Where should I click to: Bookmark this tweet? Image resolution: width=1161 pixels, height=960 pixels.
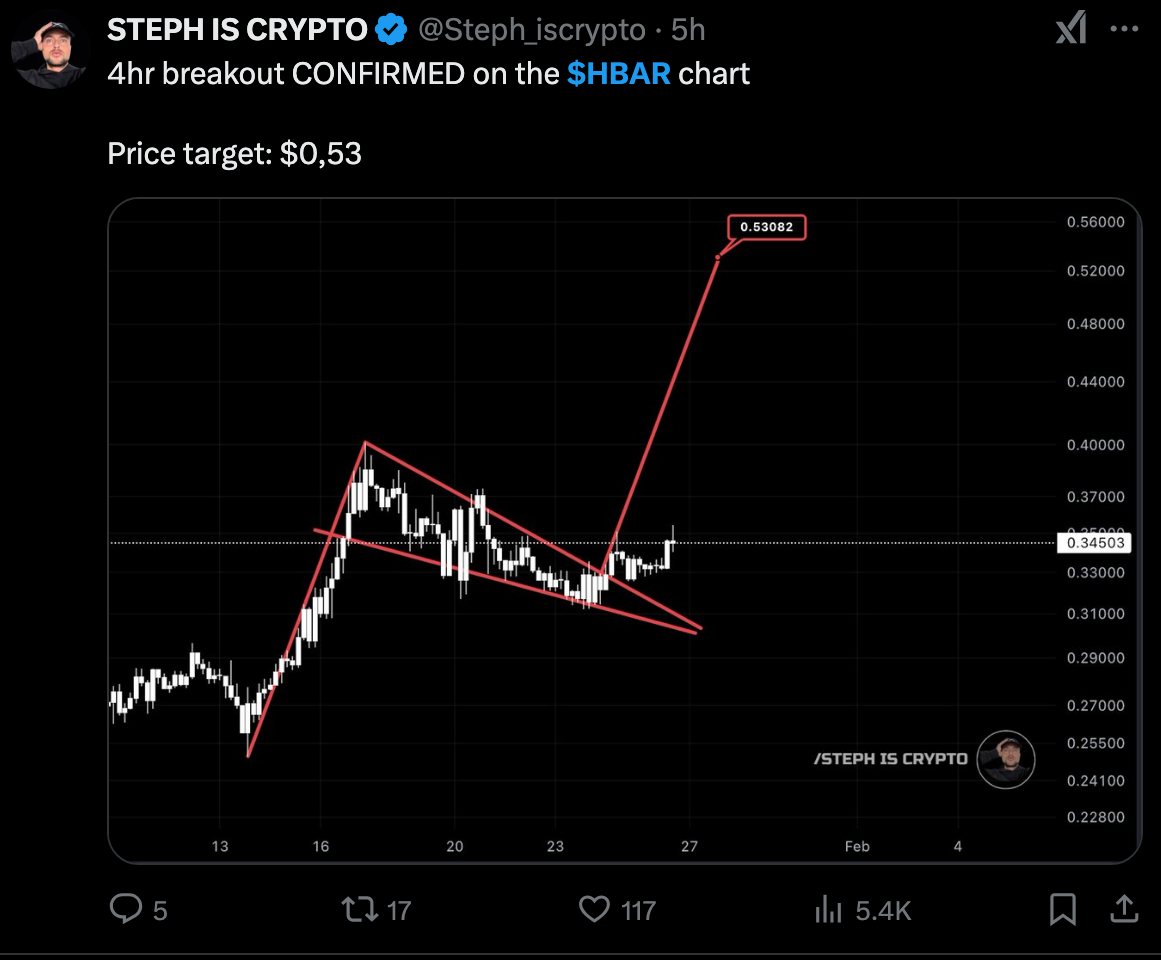[x=1063, y=909]
